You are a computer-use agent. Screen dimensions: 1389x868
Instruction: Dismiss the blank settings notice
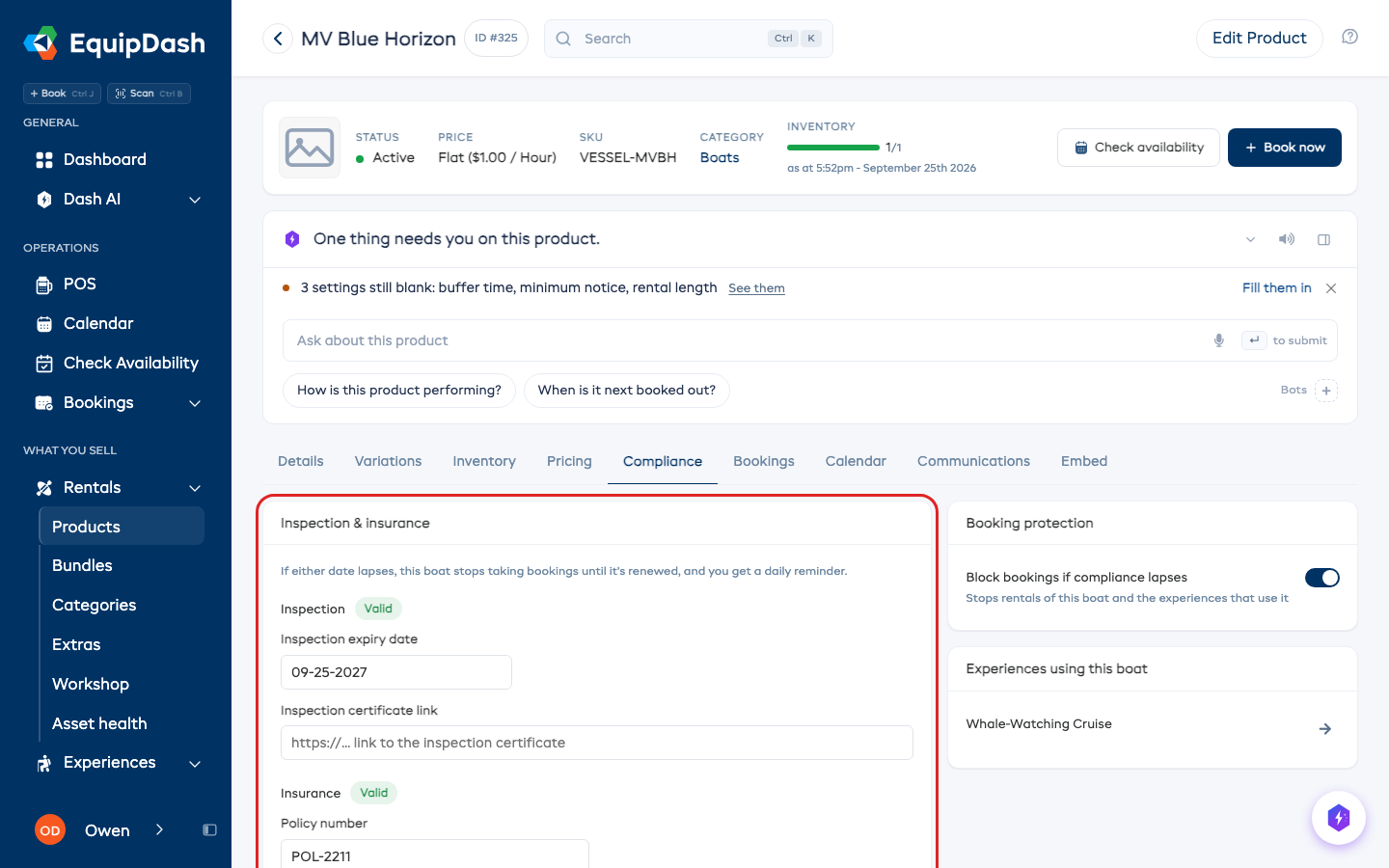point(1331,288)
